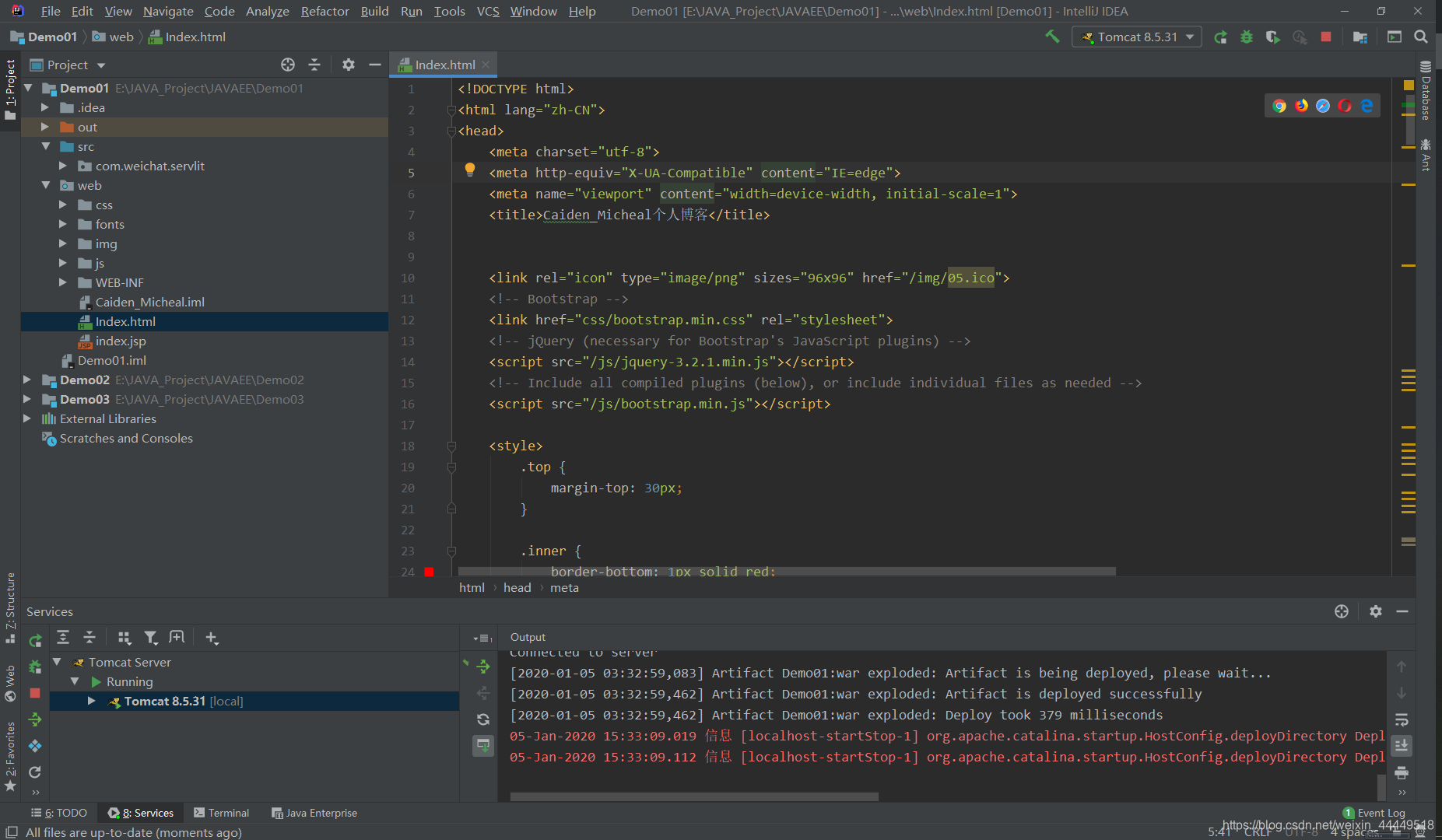Click the Build Project hammer icon
1442x840 pixels.
[1052, 37]
